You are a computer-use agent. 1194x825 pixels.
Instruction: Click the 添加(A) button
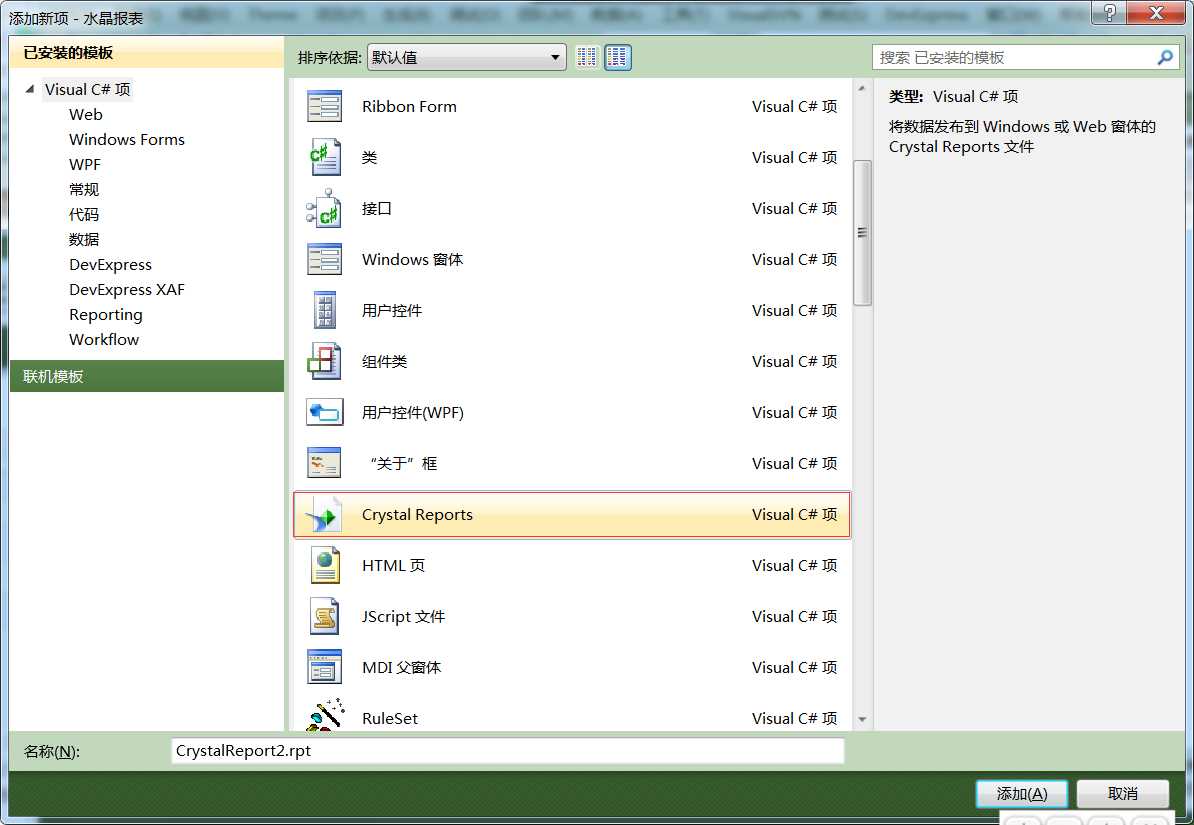click(x=1022, y=794)
